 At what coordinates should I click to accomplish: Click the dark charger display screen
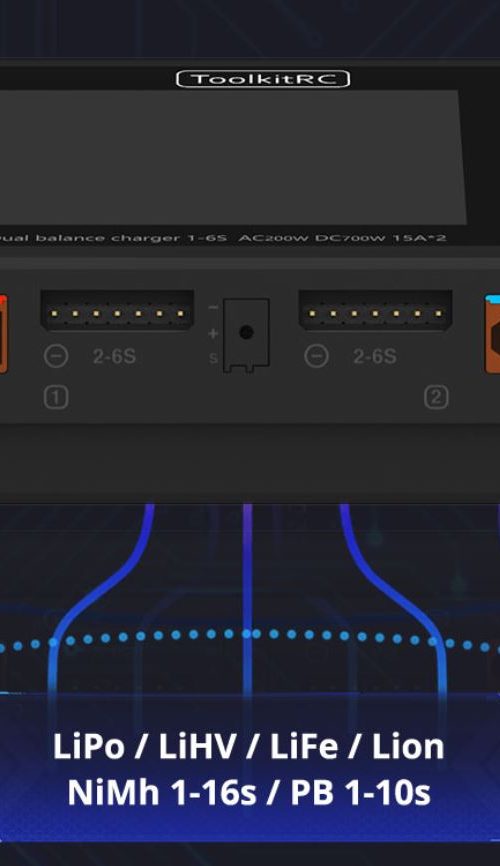point(232,157)
